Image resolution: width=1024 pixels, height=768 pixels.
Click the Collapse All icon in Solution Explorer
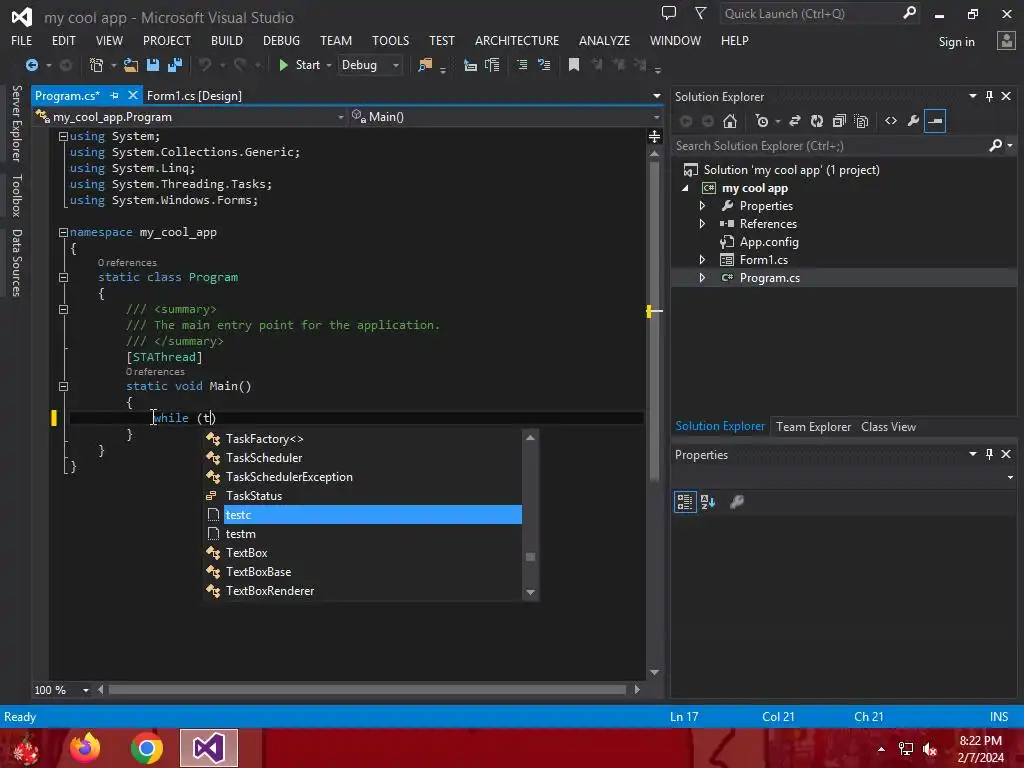(839, 121)
